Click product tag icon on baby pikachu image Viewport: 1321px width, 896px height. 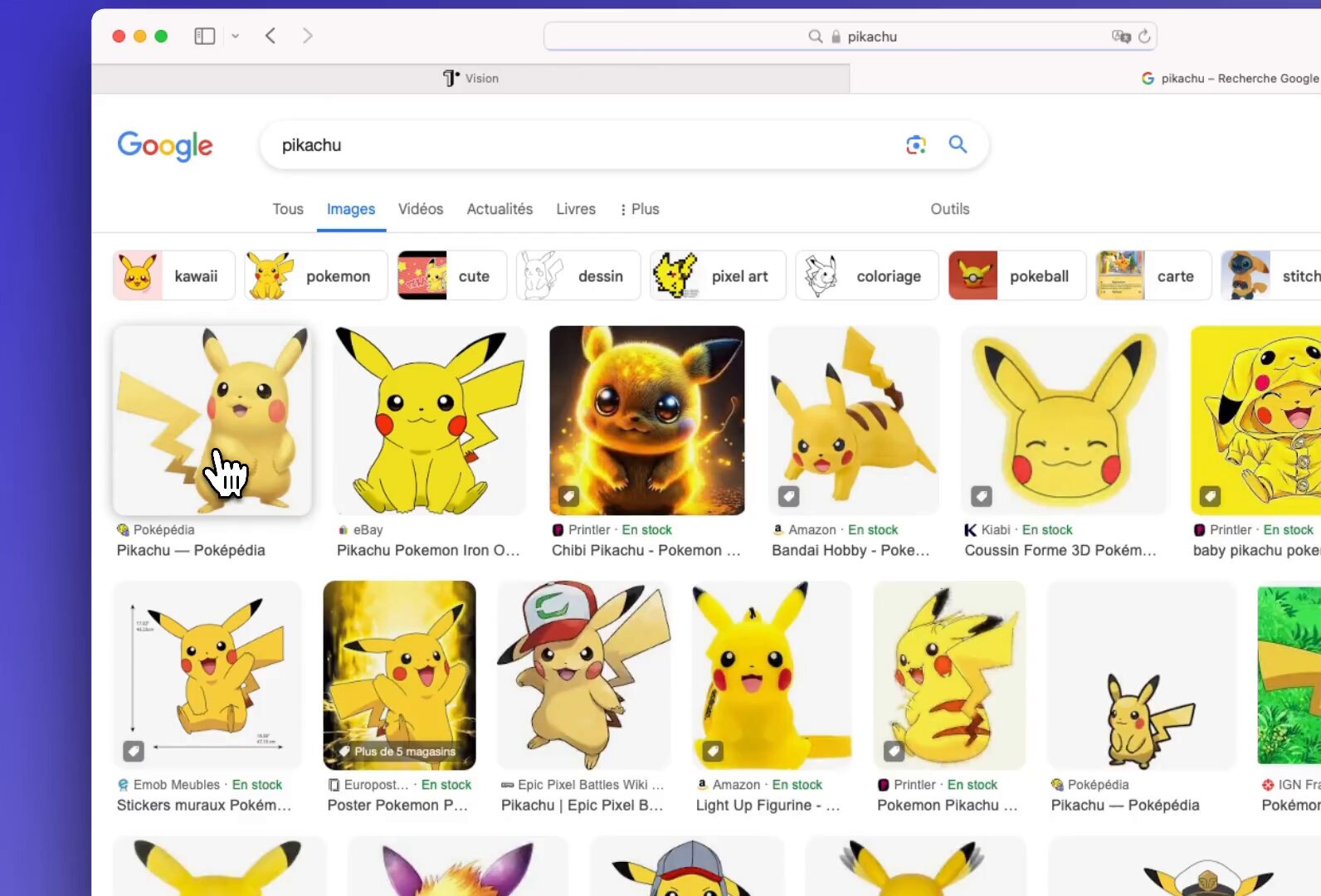pyautogui.click(x=1210, y=497)
